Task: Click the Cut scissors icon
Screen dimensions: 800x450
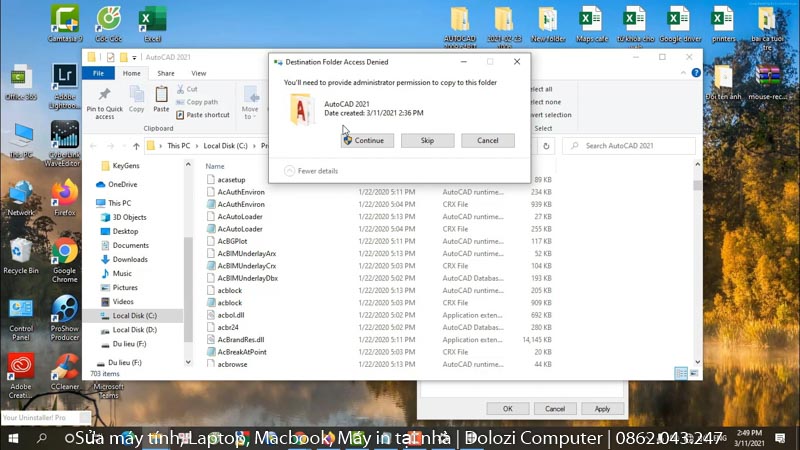Action: [x=180, y=89]
